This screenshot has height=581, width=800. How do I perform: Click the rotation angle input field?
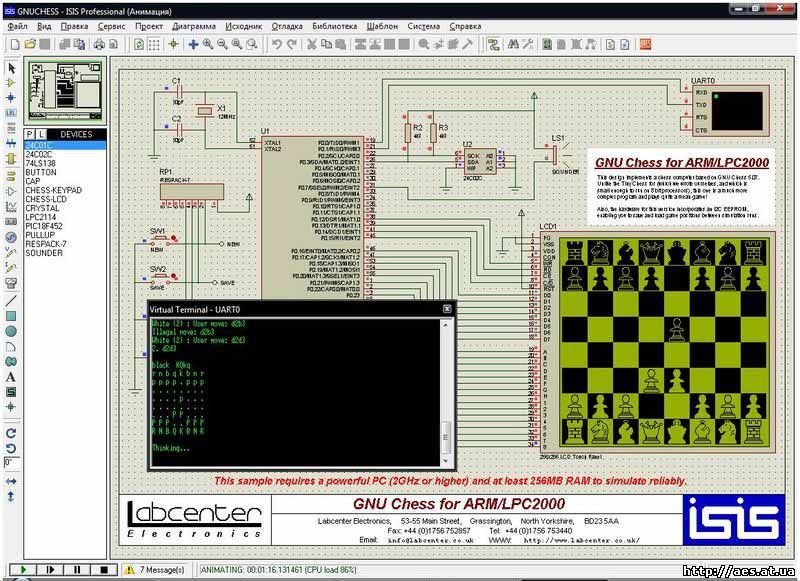[x=12, y=463]
